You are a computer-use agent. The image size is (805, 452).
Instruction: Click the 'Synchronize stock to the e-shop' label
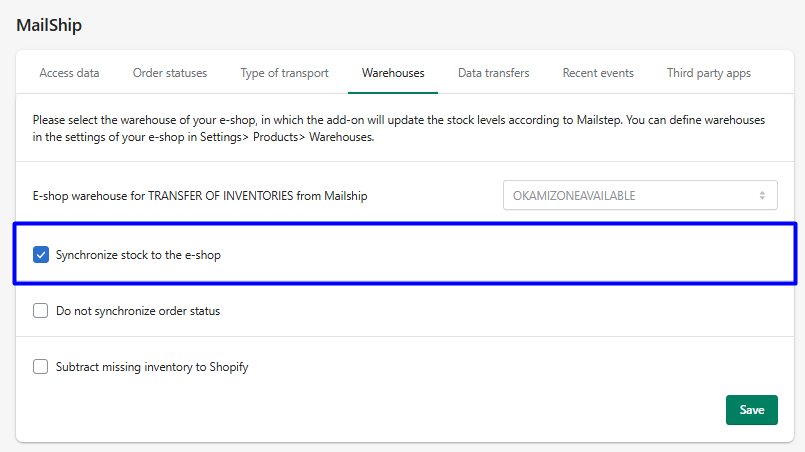[138, 255]
